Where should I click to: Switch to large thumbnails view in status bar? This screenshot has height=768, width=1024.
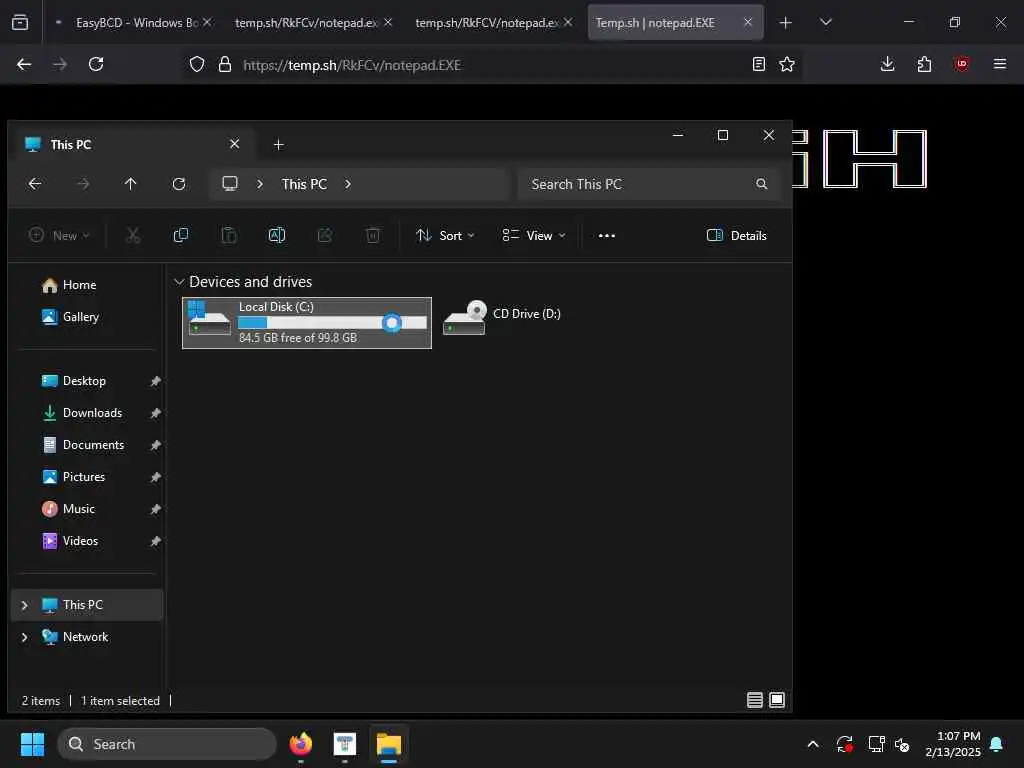777,700
